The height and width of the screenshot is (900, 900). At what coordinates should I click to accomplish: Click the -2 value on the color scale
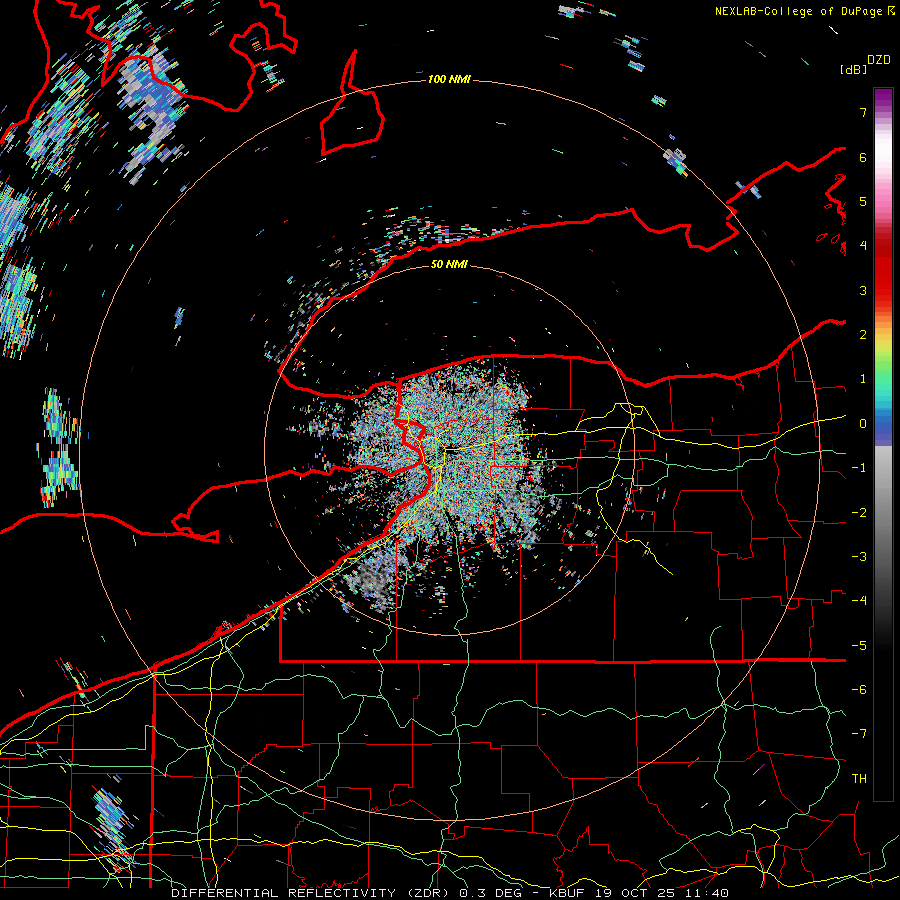click(859, 513)
